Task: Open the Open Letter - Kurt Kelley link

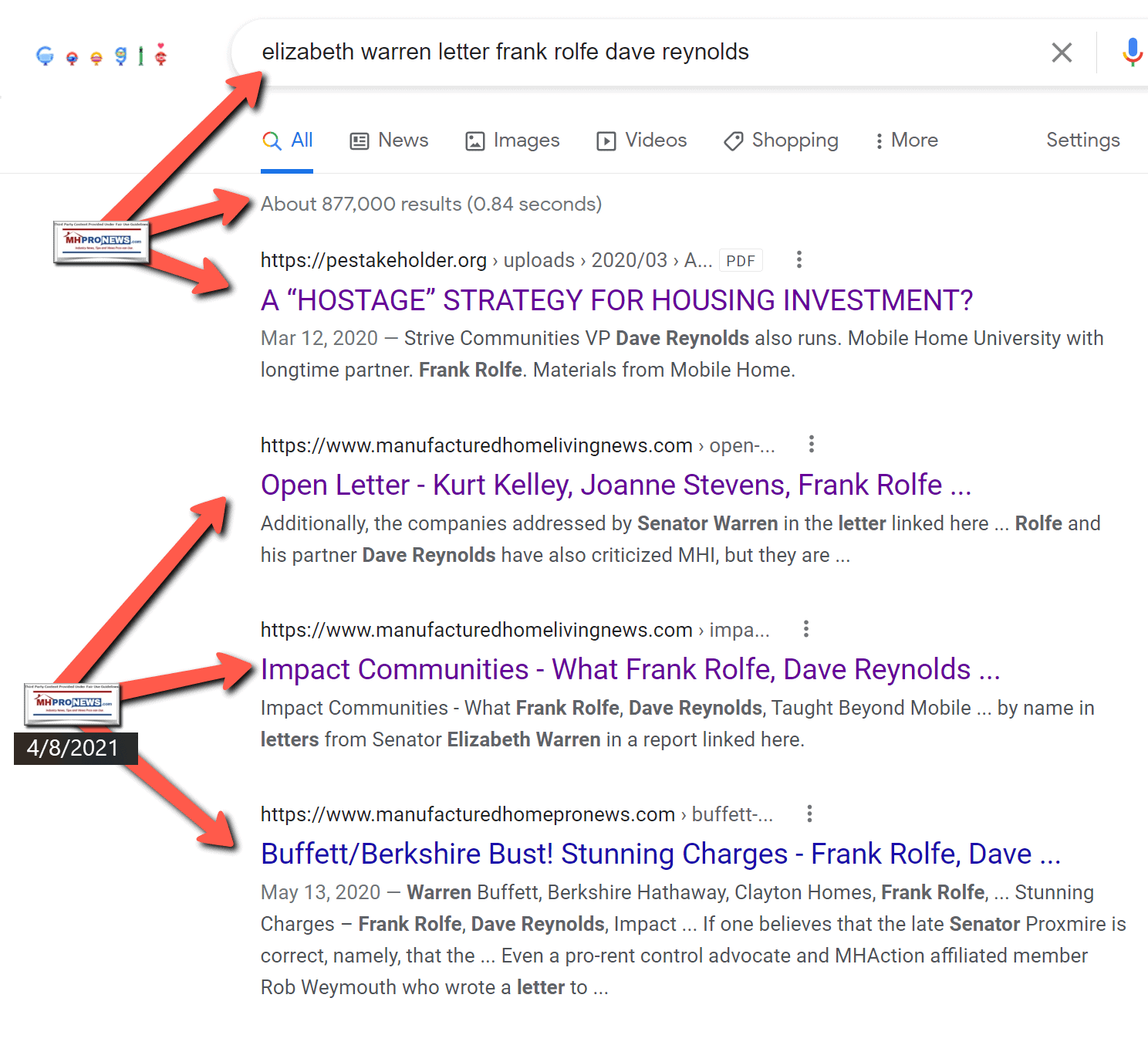Action: pyautogui.click(x=616, y=485)
